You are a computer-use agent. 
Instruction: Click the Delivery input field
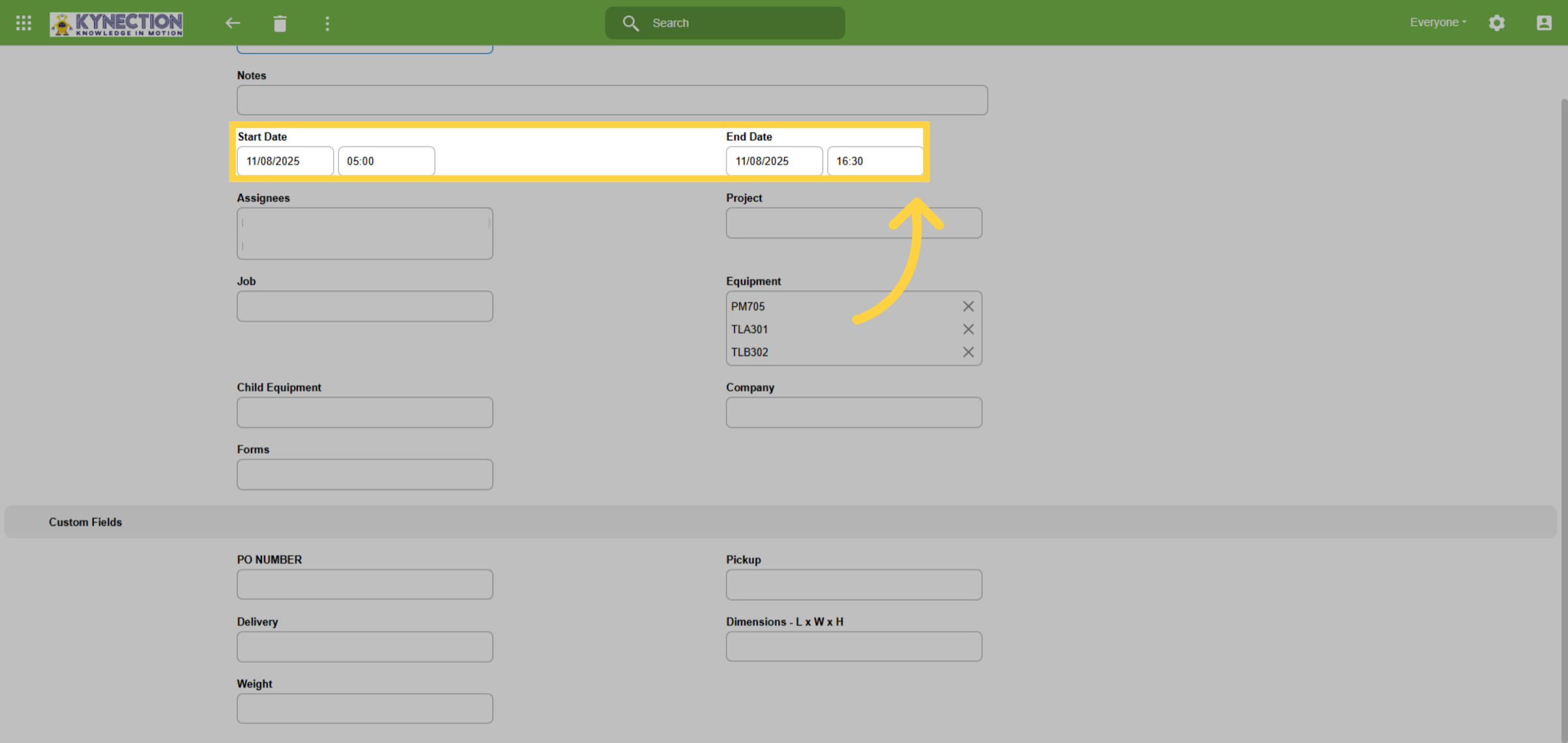click(365, 646)
